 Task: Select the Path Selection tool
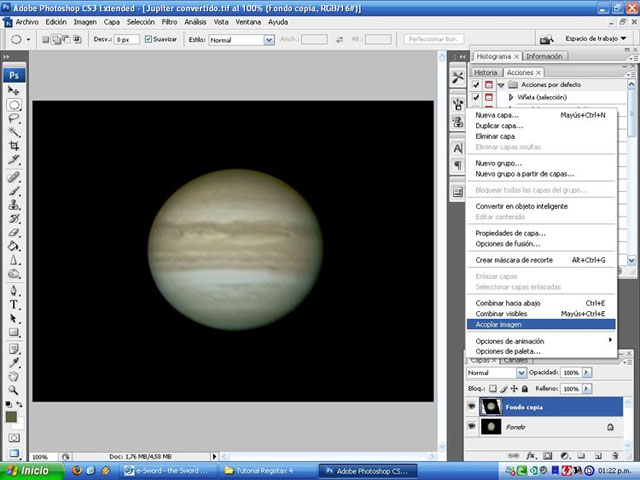14,318
